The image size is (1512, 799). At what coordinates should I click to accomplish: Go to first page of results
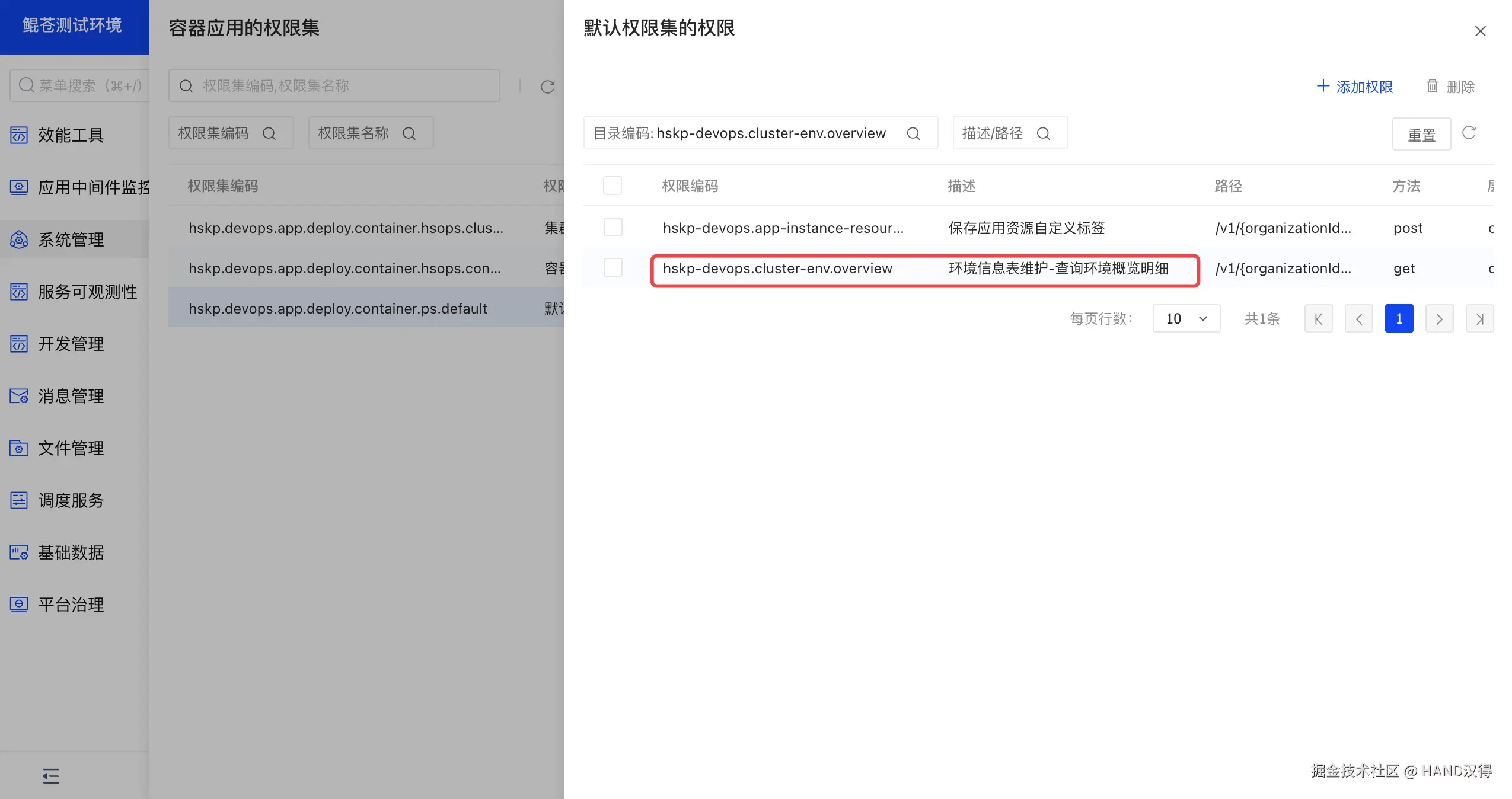click(1318, 319)
